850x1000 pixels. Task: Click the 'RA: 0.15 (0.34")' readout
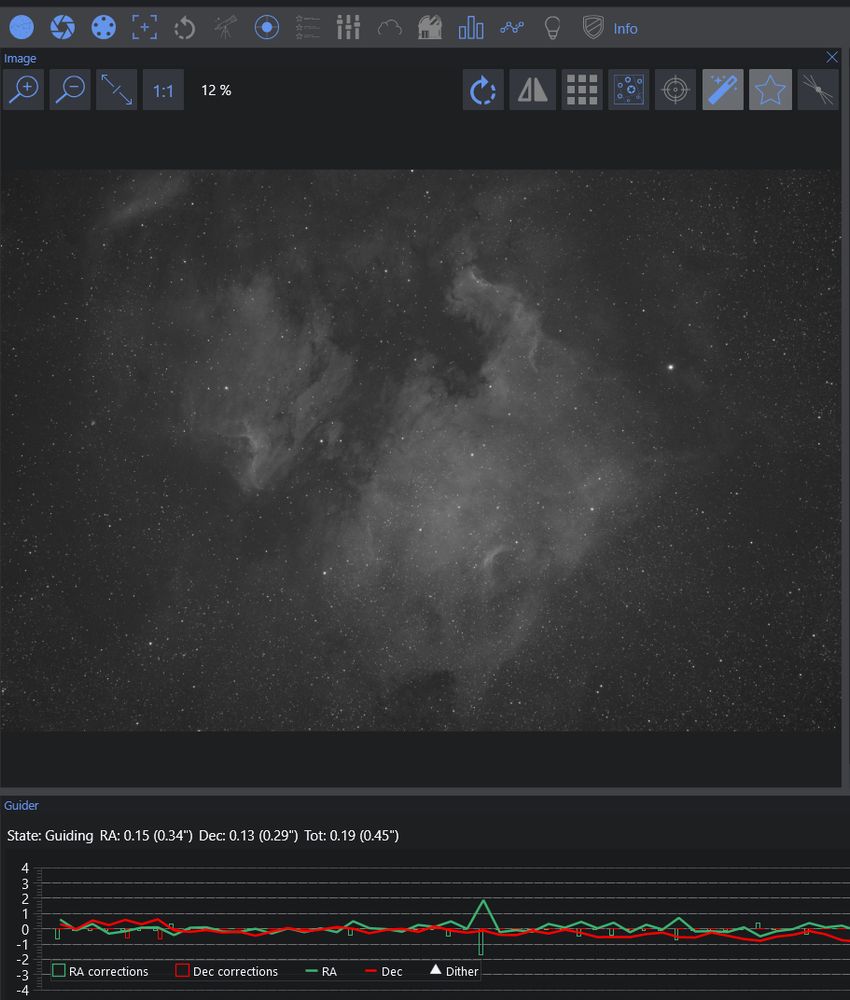click(146, 835)
